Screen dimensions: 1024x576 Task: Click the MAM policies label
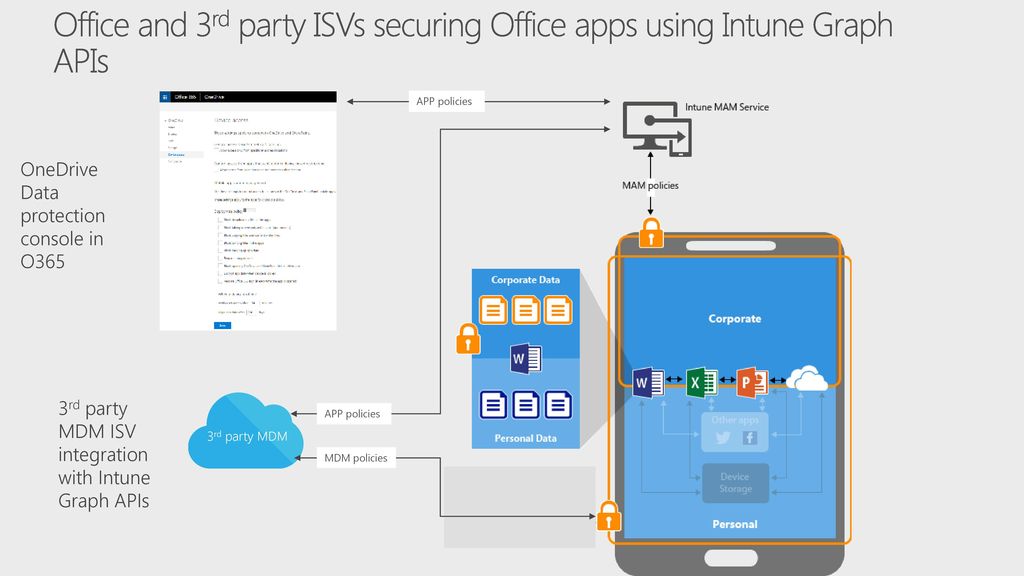click(650, 185)
